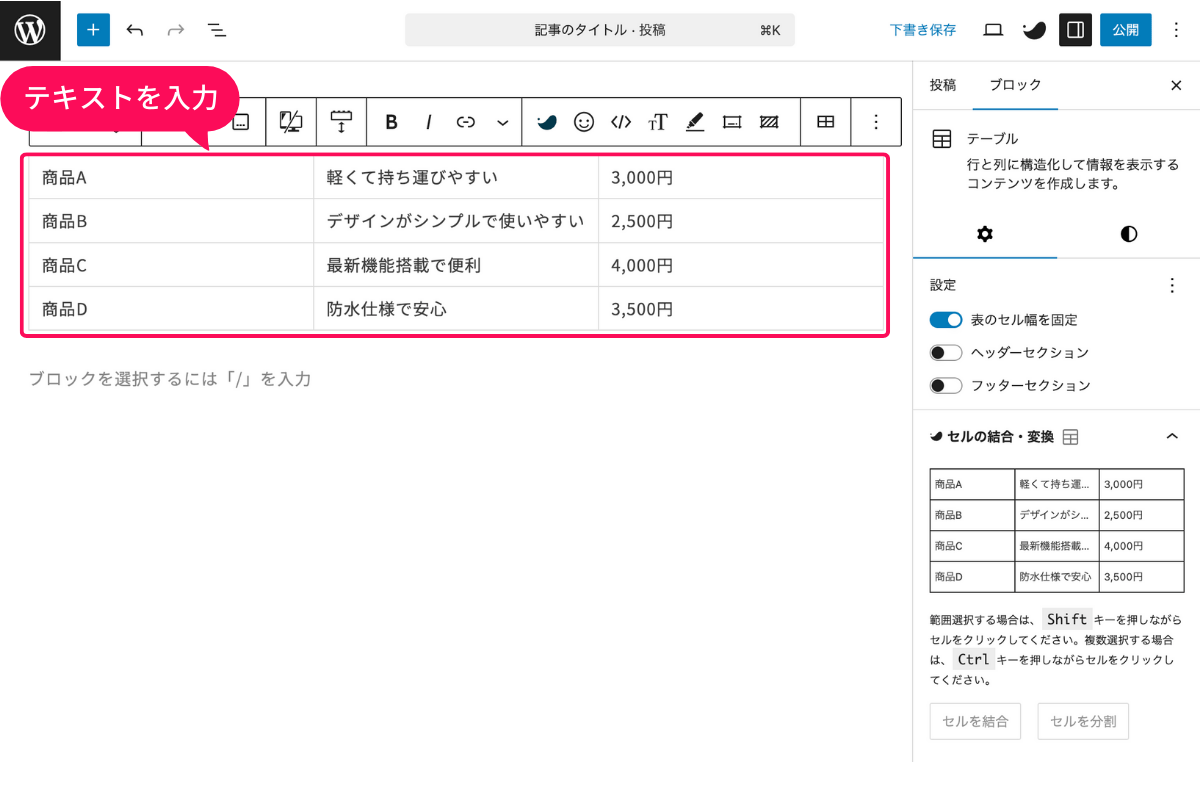The height and width of the screenshot is (800, 1200).
Task: Click the 下書き保存 link
Action: coord(922,29)
